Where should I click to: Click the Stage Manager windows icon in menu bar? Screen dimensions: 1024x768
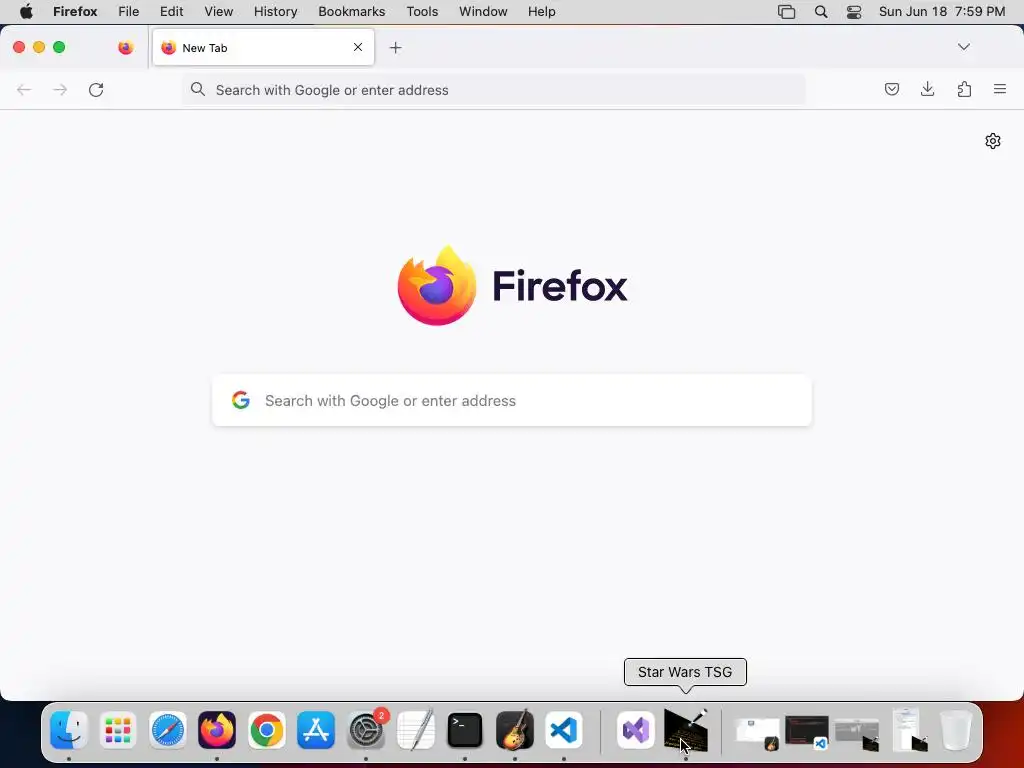[786, 12]
